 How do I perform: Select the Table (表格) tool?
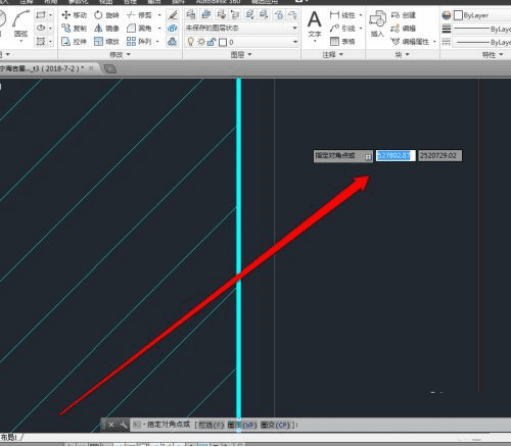[342, 41]
